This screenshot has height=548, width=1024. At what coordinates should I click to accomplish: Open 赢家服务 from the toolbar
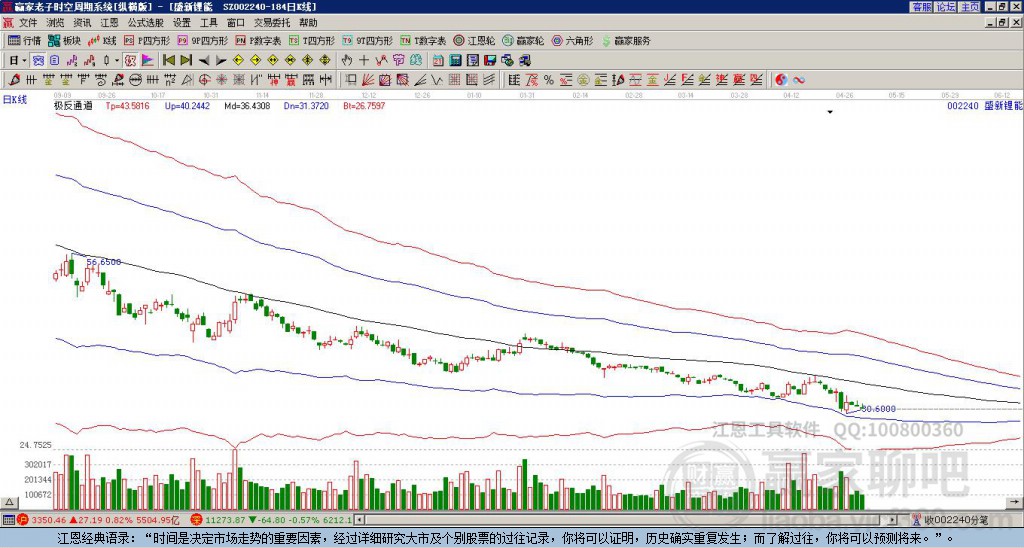[x=626, y=40]
